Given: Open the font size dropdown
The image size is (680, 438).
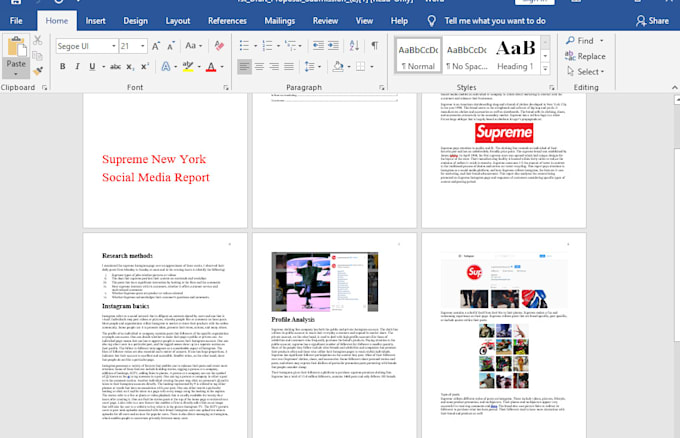Looking at the screenshot, I should tap(142, 46).
